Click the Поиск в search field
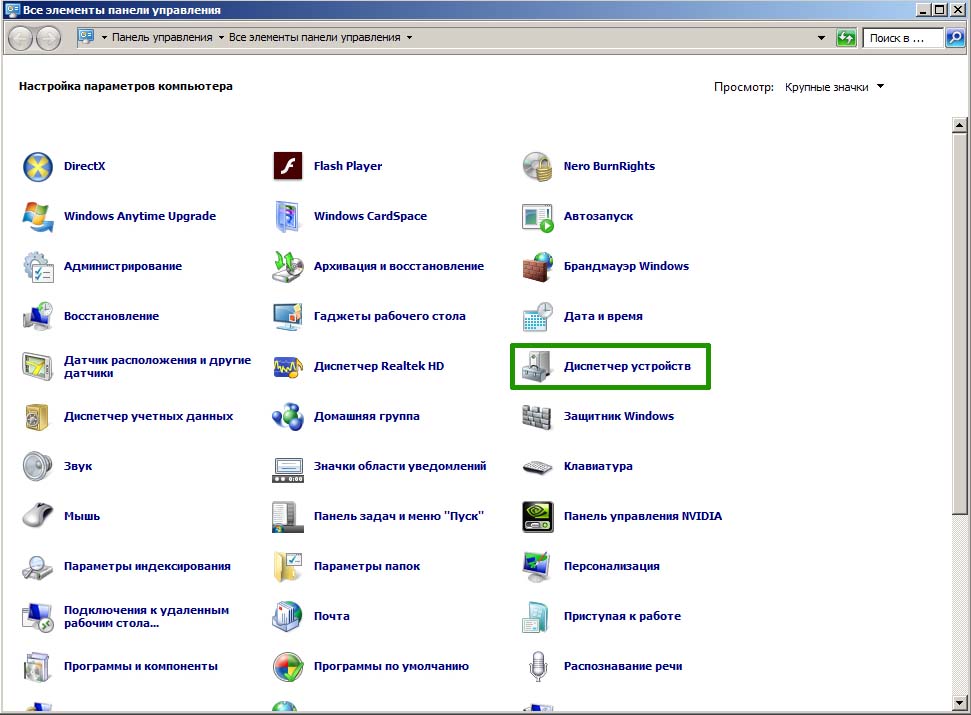This screenshot has width=971, height=715. pos(903,38)
